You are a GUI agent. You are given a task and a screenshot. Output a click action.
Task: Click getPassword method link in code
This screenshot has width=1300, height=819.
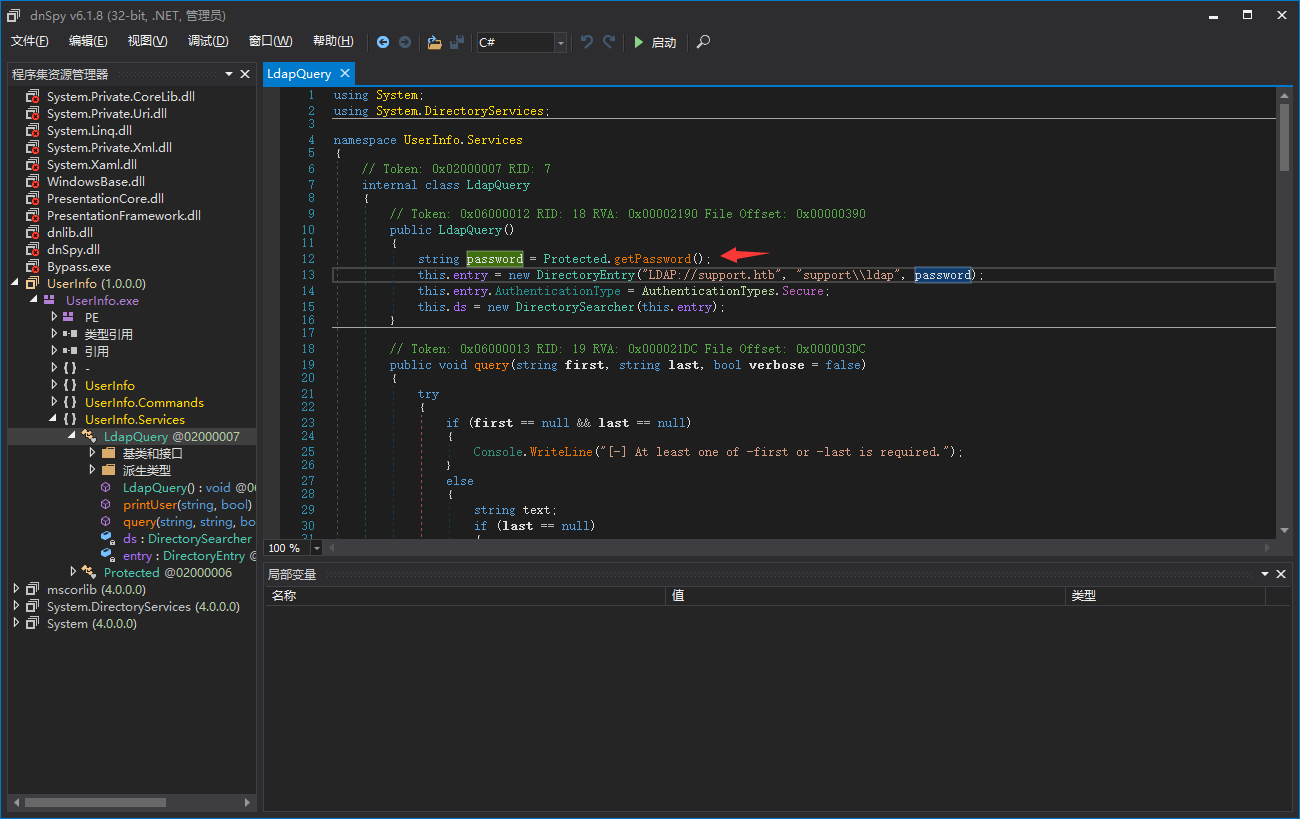652,259
